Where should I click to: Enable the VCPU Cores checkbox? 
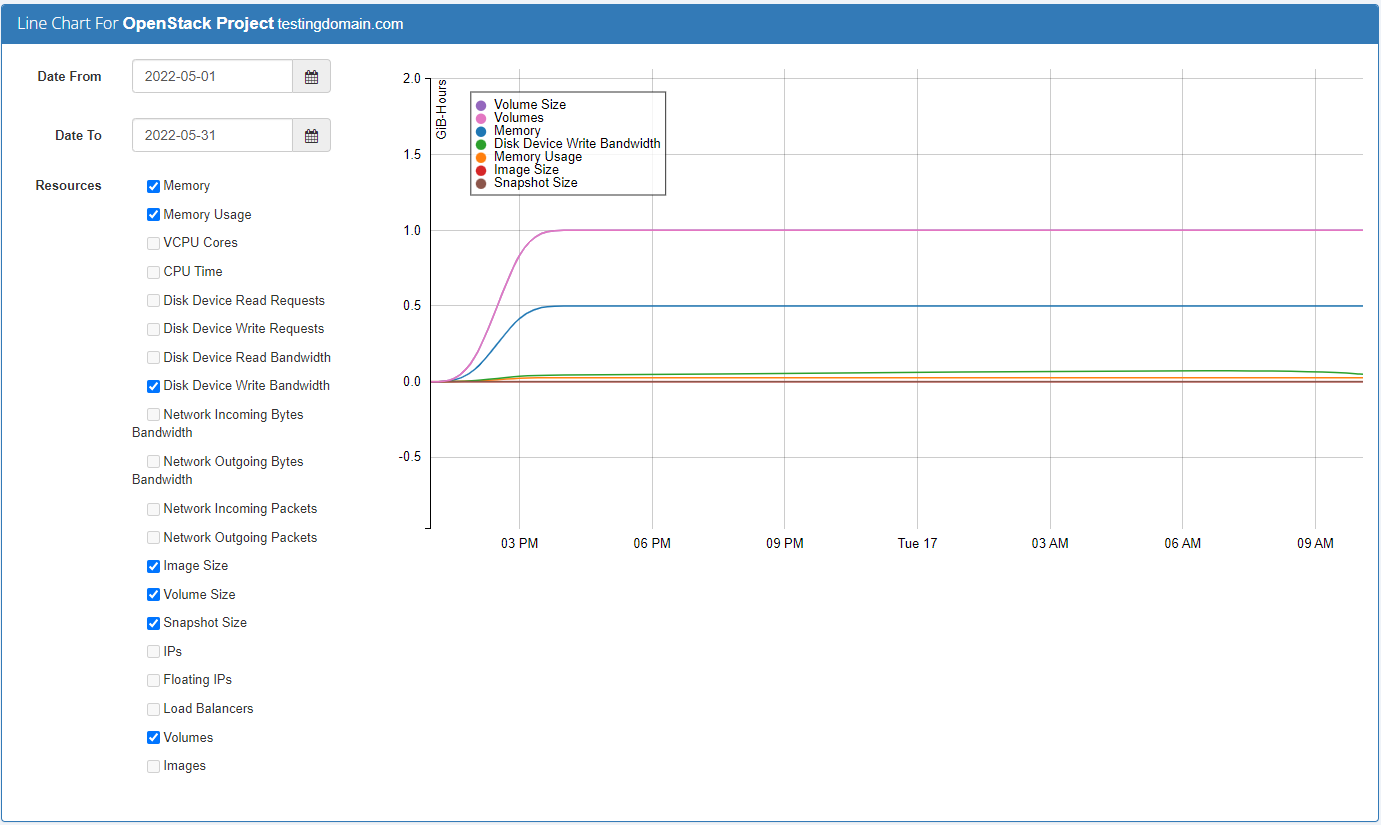[x=153, y=243]
